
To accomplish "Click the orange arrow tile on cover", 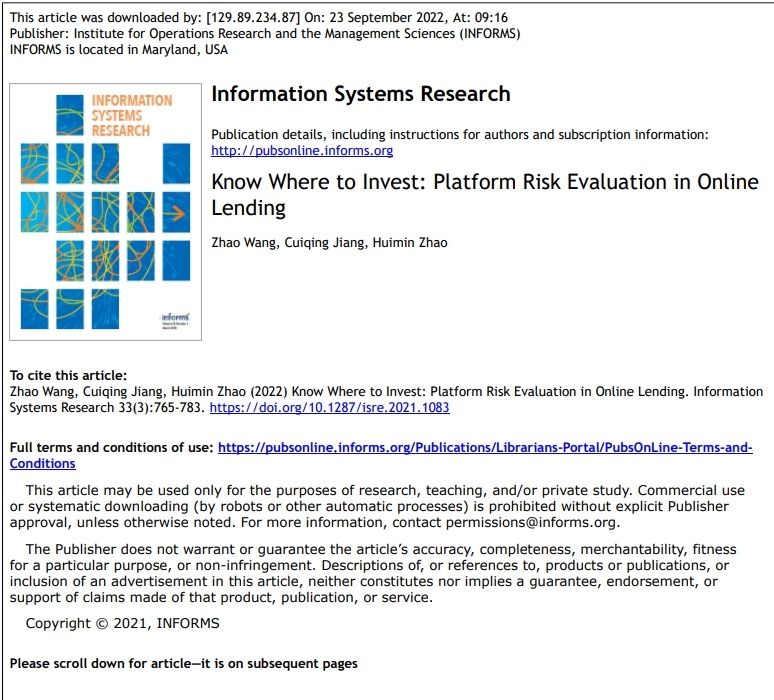I will 176,212.
